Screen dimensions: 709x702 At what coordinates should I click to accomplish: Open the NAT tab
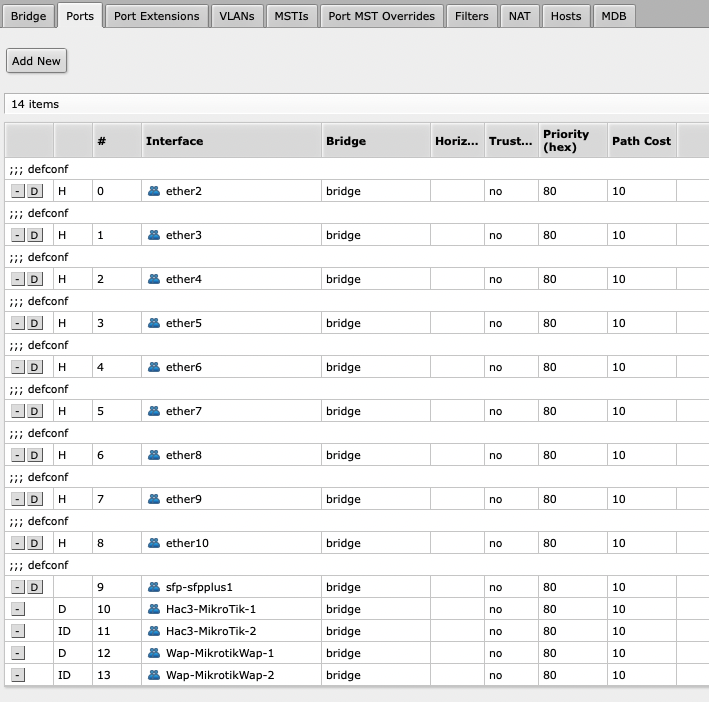520,16
